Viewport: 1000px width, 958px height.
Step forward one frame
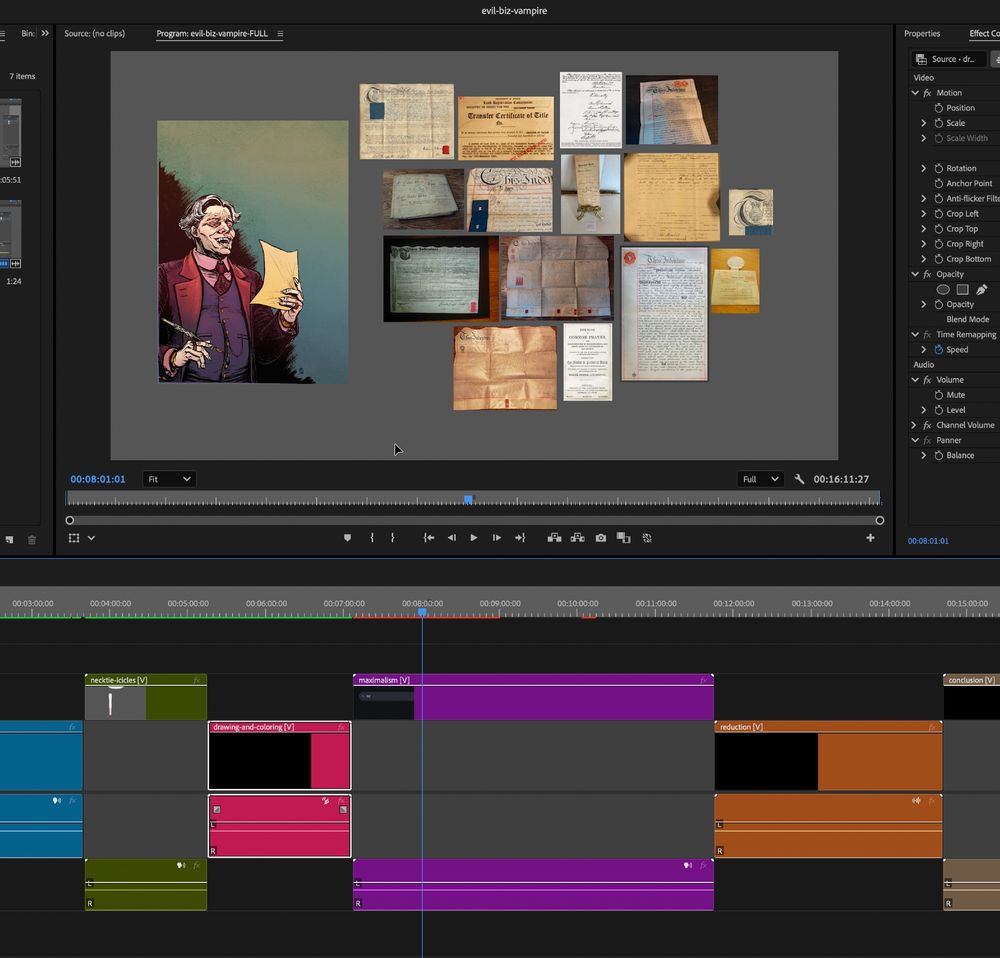coord(496,538)
